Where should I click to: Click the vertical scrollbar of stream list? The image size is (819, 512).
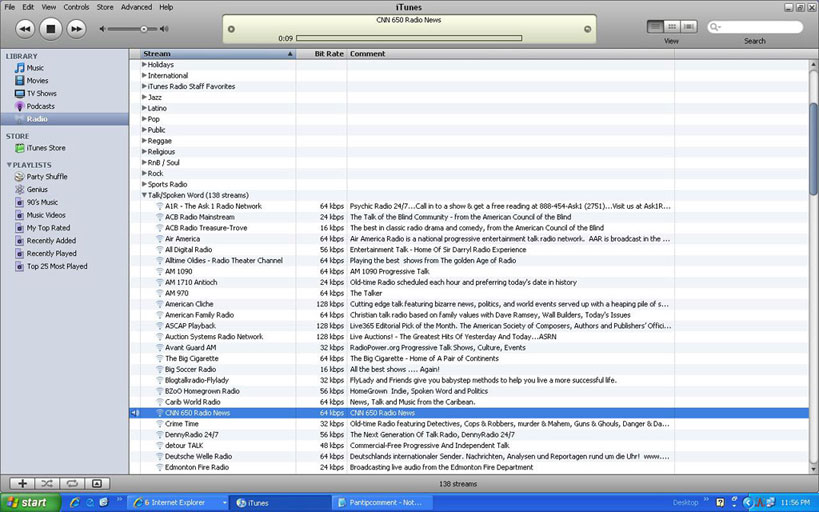point(814,149)
